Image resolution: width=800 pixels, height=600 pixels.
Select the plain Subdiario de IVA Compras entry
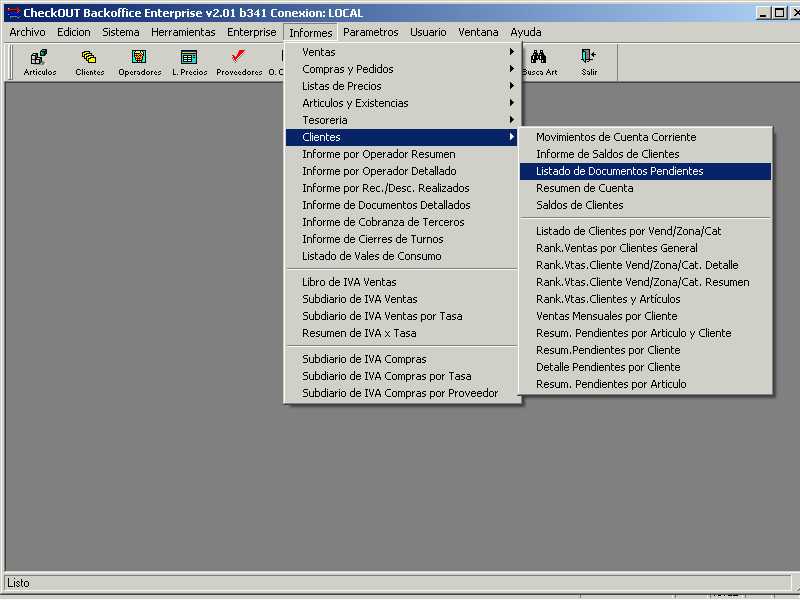(x=402, y=359)
